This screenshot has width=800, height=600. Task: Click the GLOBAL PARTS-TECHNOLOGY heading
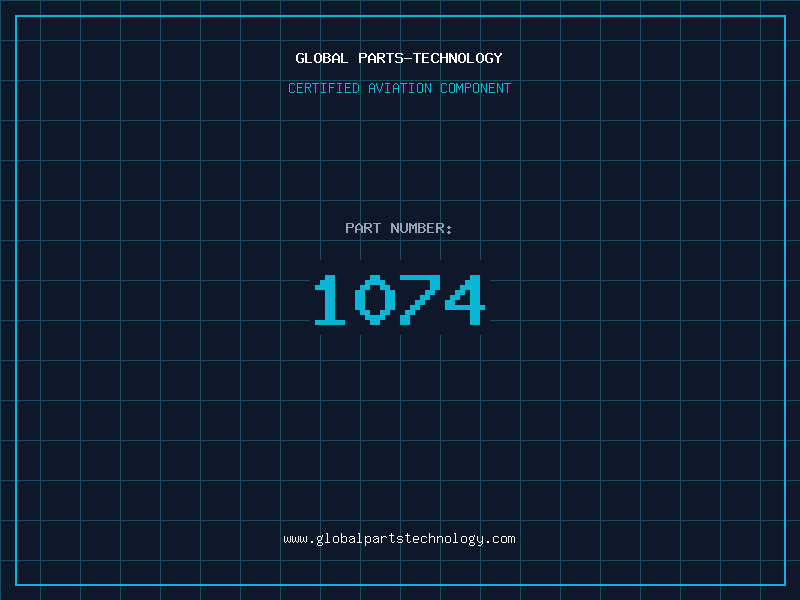[x=399, y=58]
